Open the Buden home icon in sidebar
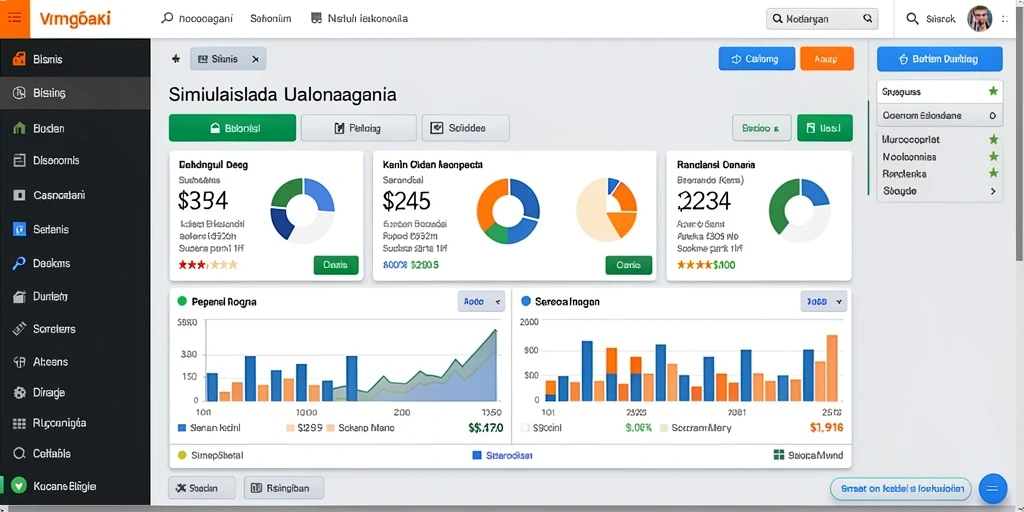This screenshot has width=1024, height=512. (x=20, y=128)
